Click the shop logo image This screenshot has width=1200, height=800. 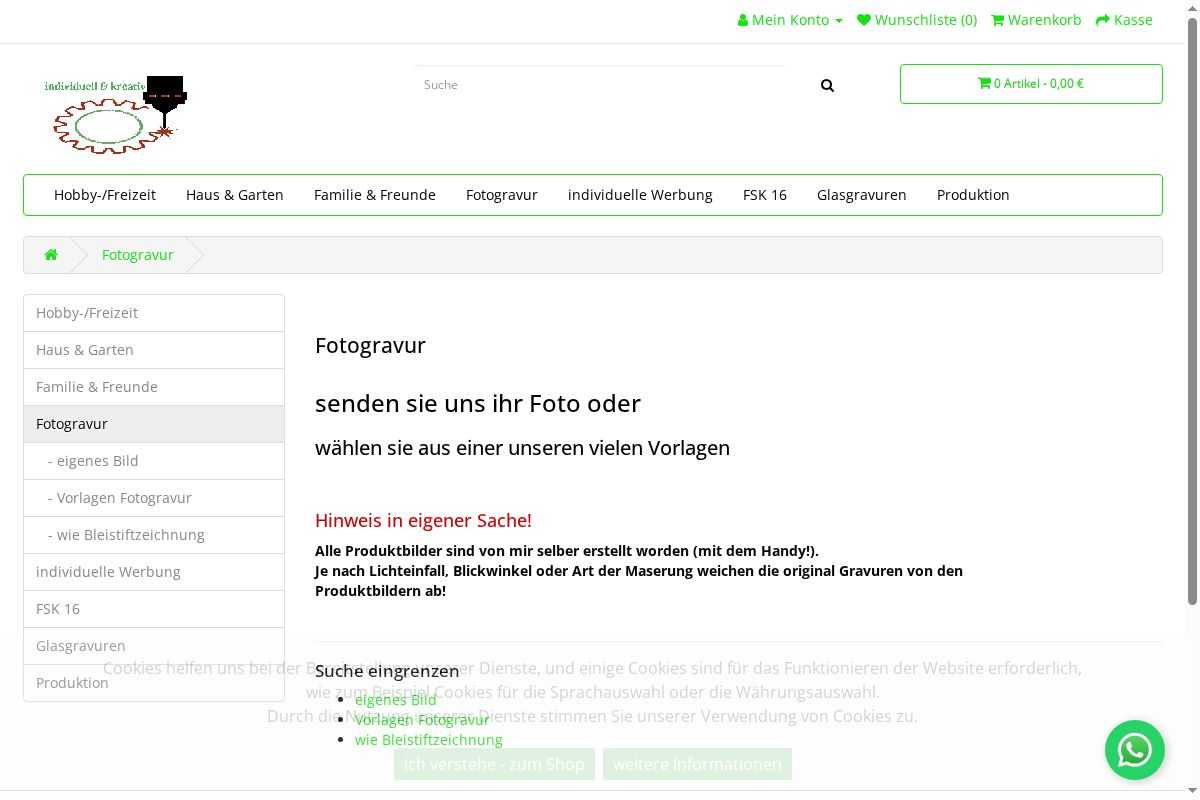pyautogui.click(x=116, y=114)
